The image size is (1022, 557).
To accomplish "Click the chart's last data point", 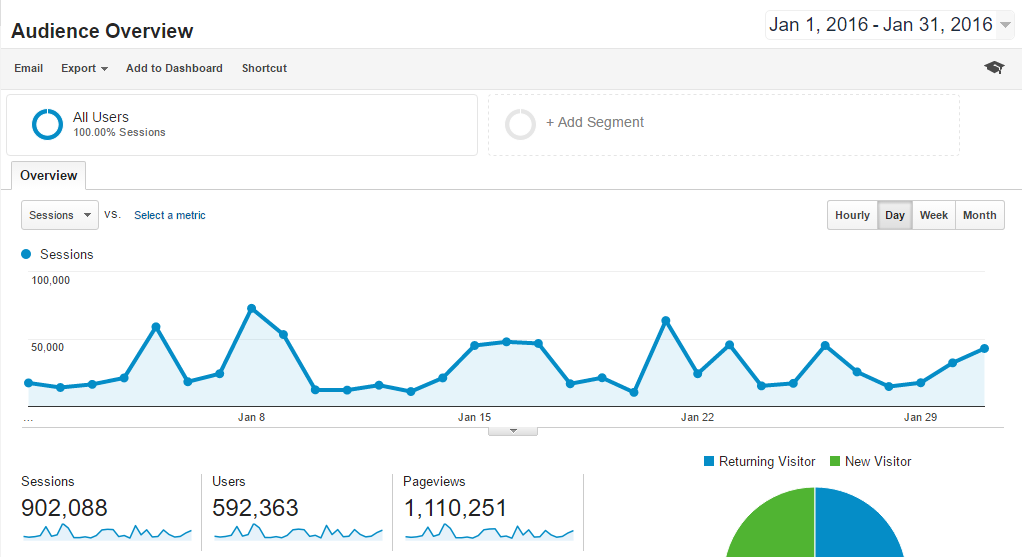I will coord(984,349).
